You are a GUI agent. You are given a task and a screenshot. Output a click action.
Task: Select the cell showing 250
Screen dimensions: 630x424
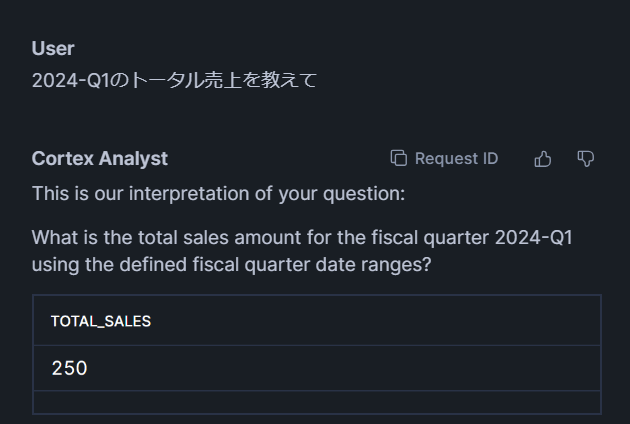tap(70, 368)
